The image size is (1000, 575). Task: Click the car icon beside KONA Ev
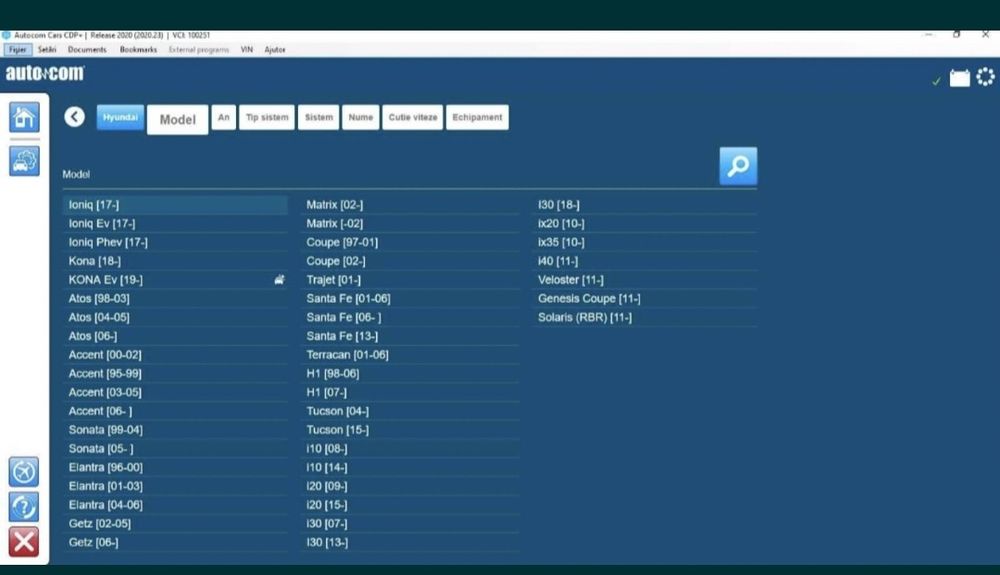coord(279,280)
